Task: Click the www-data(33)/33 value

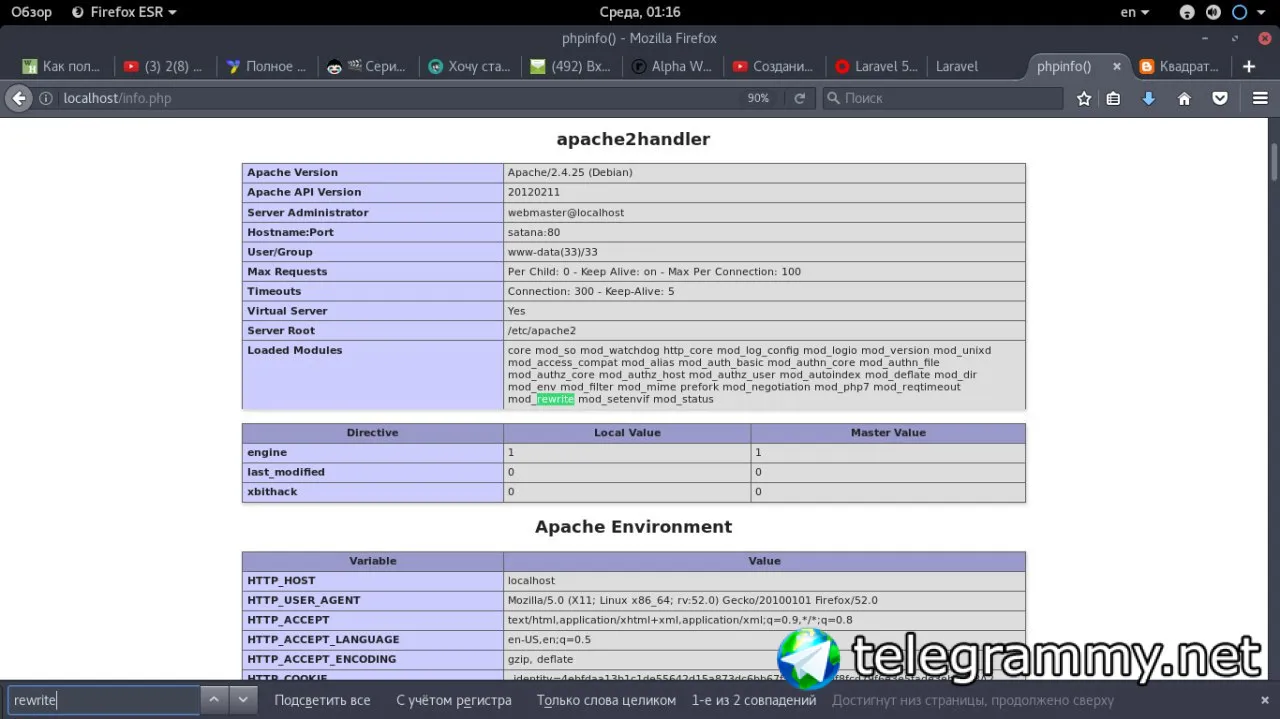Action: click(x=552, y=252)
